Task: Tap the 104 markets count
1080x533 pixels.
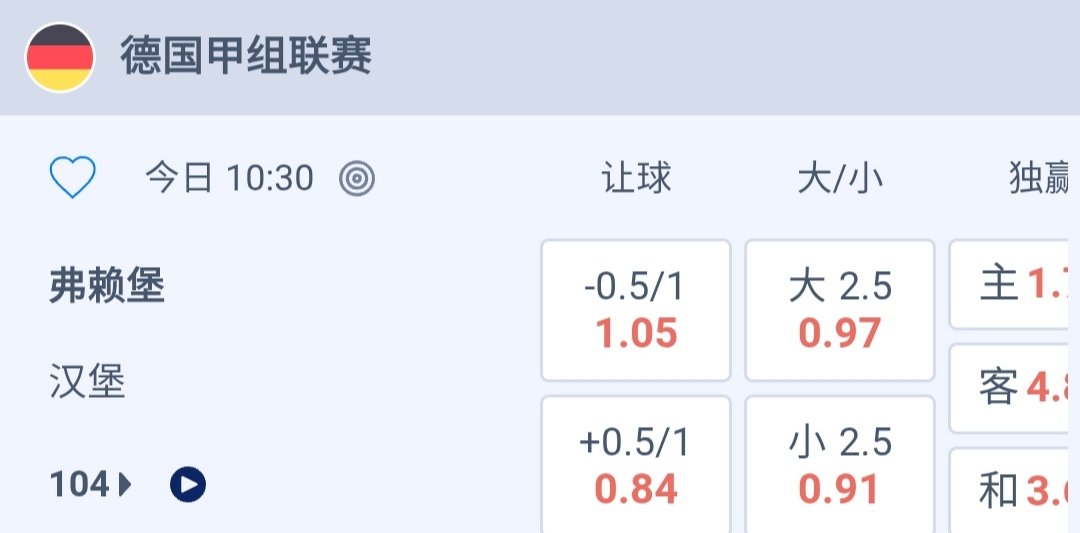Action: [x=80, y=485]
